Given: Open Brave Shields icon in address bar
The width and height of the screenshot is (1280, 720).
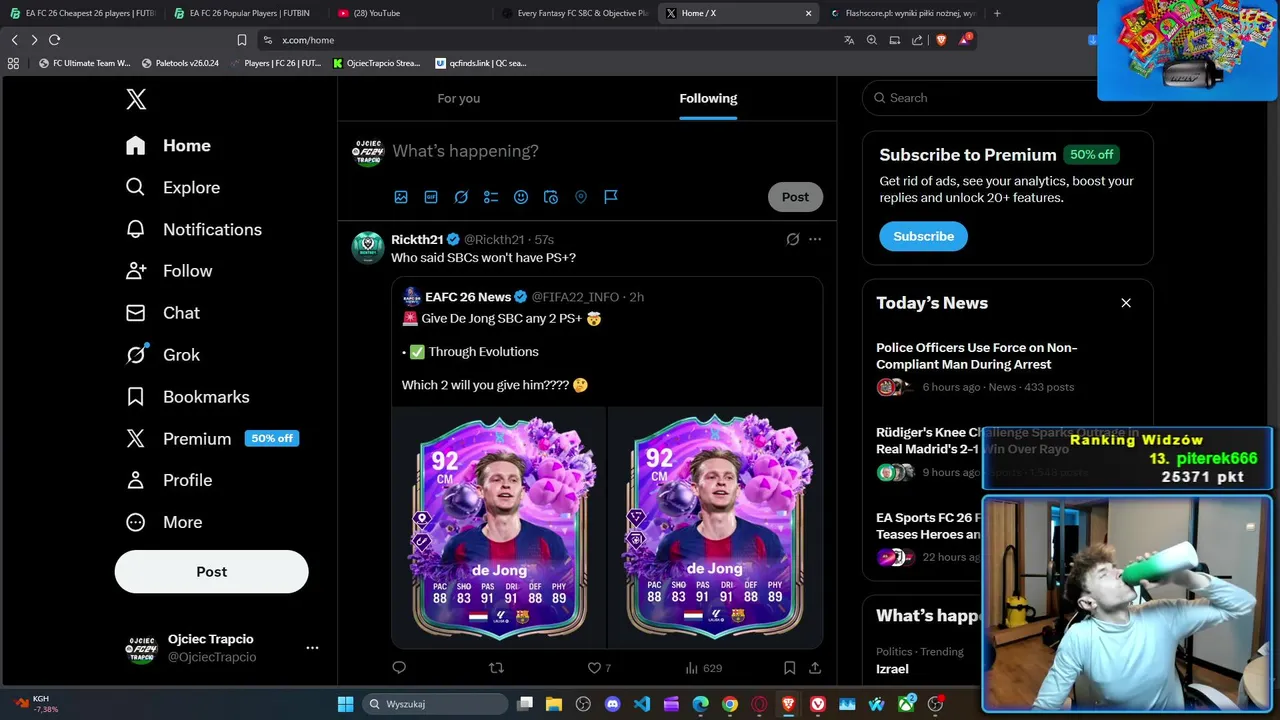Looking at the screenshot, I should [x=941, y=40].
